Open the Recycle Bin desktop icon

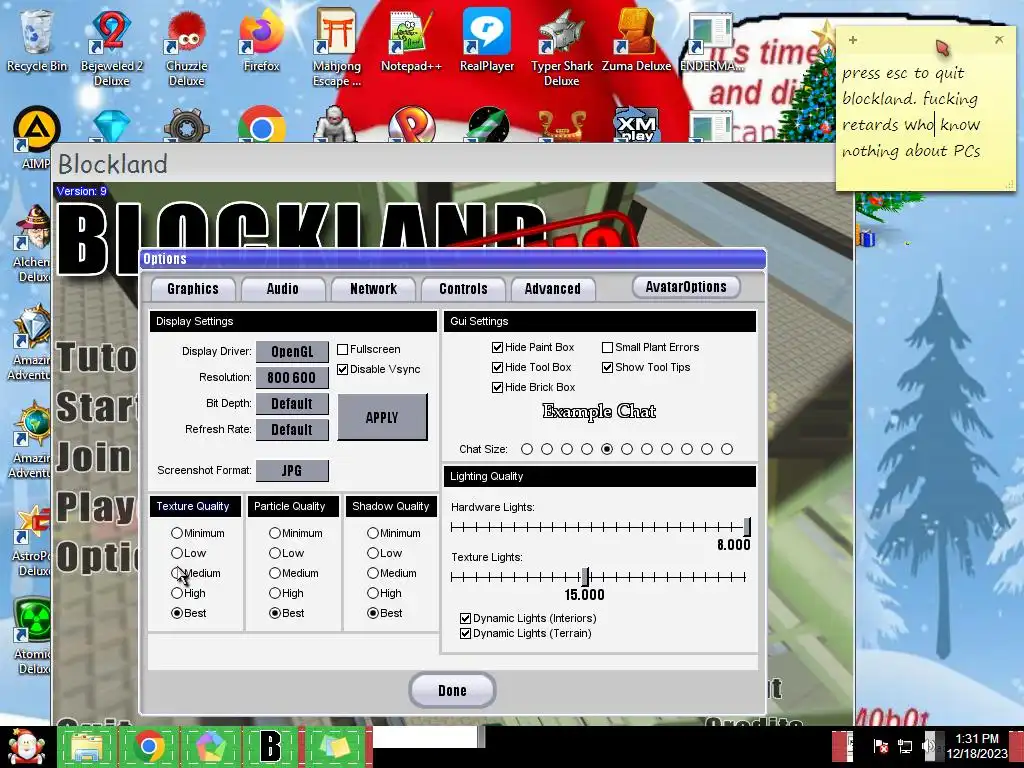37,40
